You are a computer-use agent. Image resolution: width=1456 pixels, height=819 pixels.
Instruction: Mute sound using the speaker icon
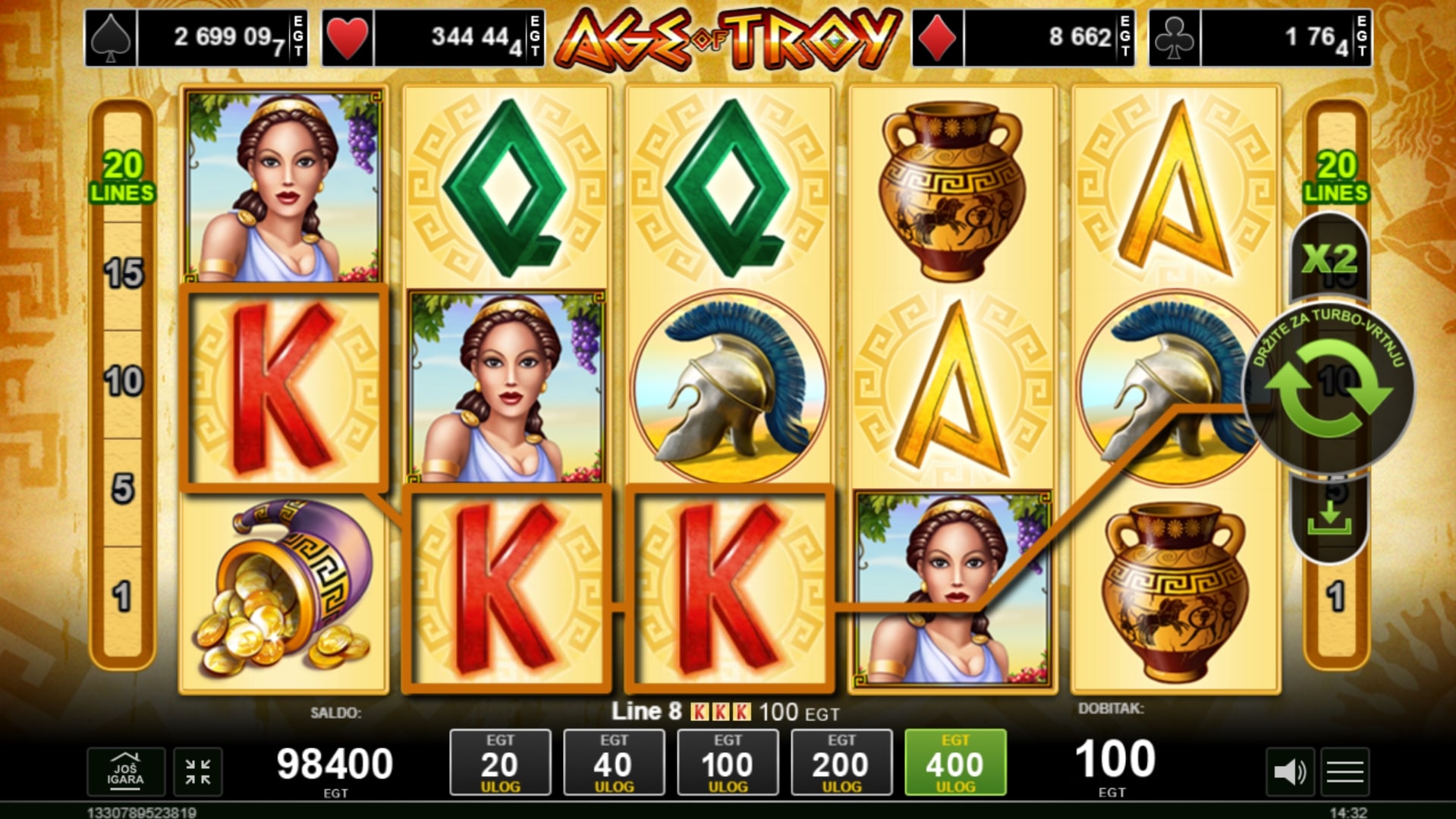[1290, 772]
